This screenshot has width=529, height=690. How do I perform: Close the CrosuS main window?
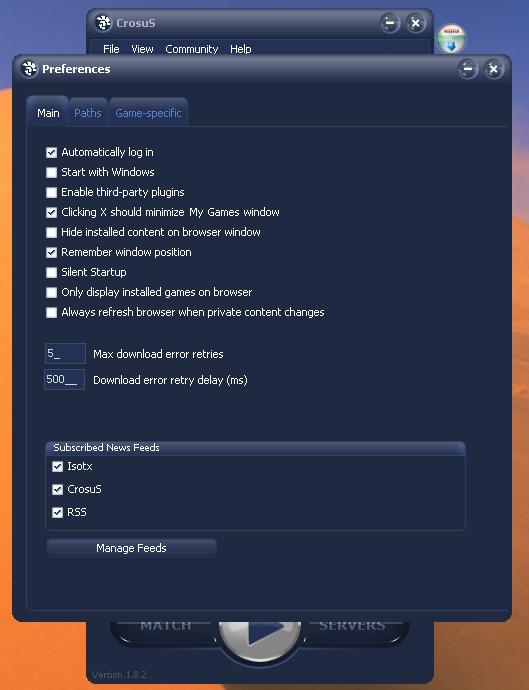[x=415, y=23]
